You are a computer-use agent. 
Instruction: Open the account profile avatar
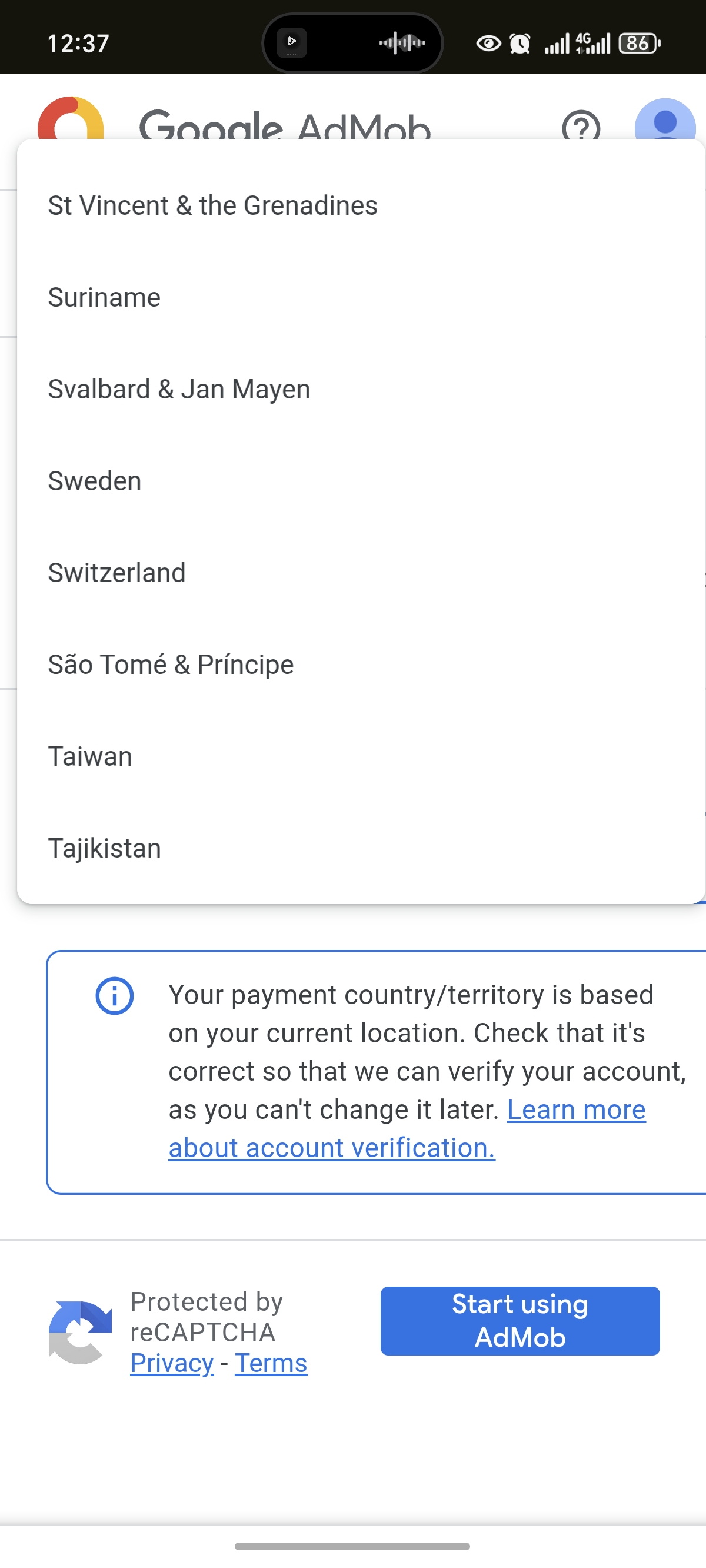pos(665,122)
